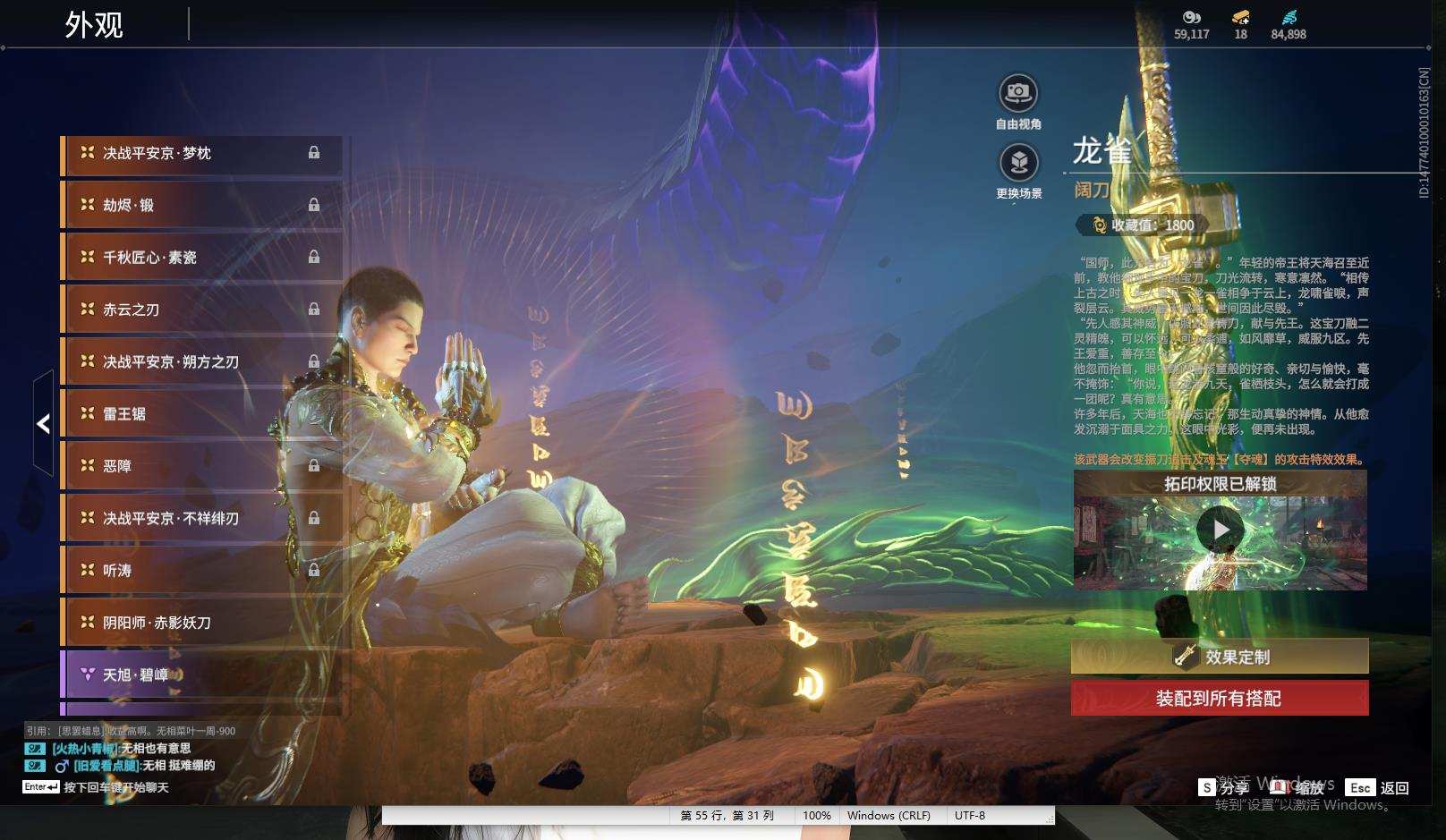Click the mouse icon beside 缩放
The image size is (1446, 840).
pos(1280,787)
